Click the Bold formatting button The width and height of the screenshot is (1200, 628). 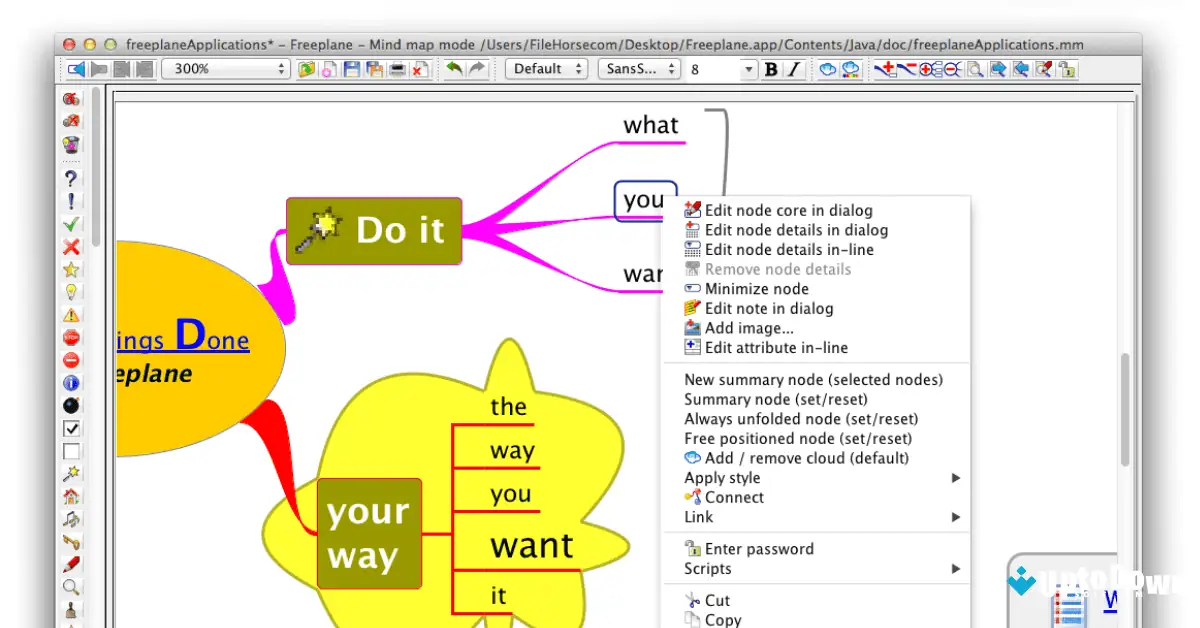click(x=771, y=69)
